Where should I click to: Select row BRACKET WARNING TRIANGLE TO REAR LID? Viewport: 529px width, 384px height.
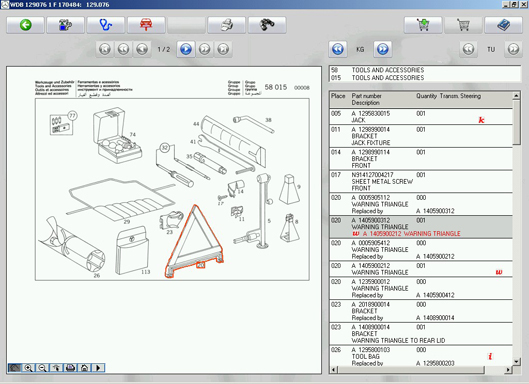[x=421, y=334]
